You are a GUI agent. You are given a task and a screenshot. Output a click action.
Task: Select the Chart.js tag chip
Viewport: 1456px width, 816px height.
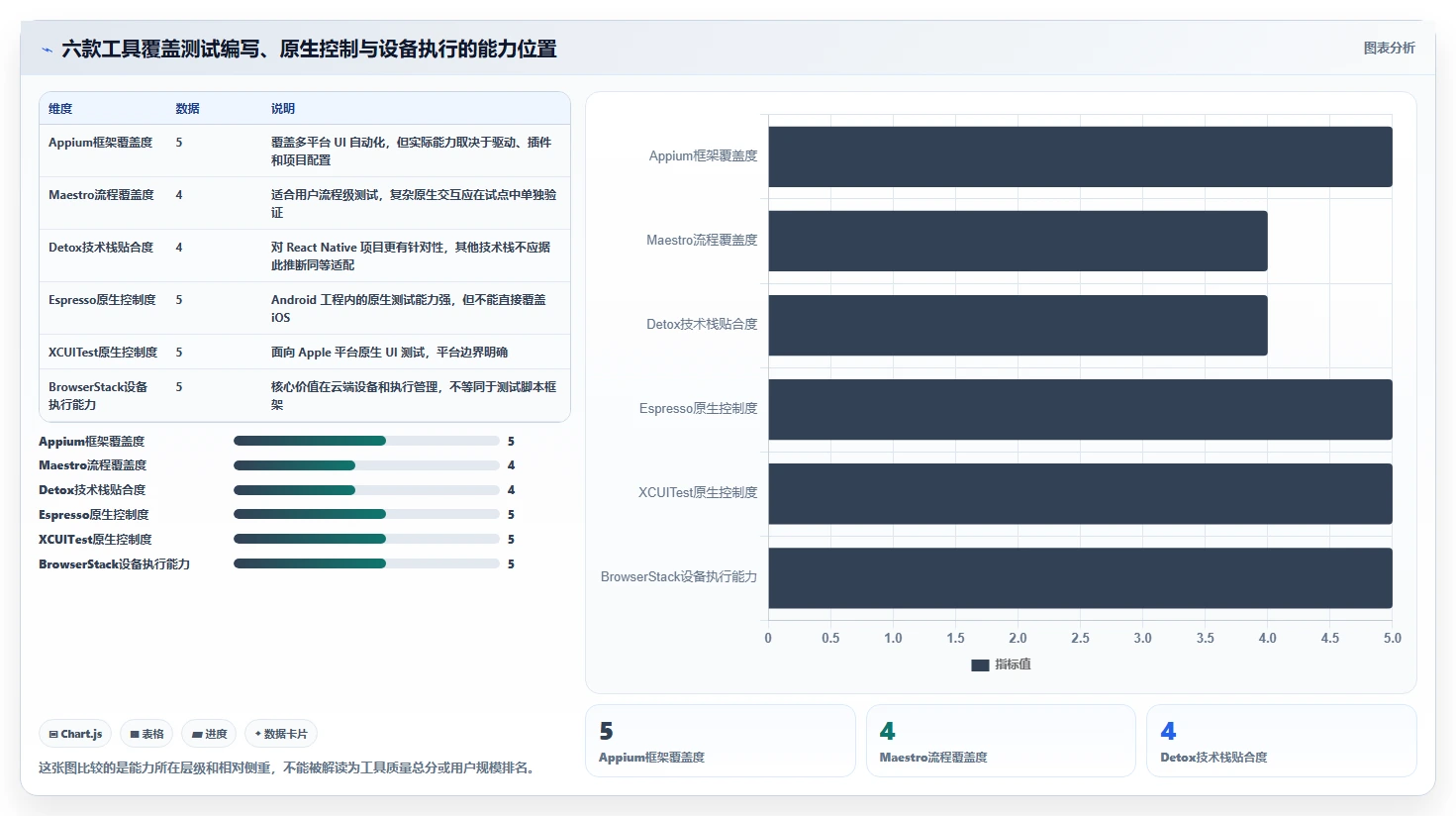point(75,734)
